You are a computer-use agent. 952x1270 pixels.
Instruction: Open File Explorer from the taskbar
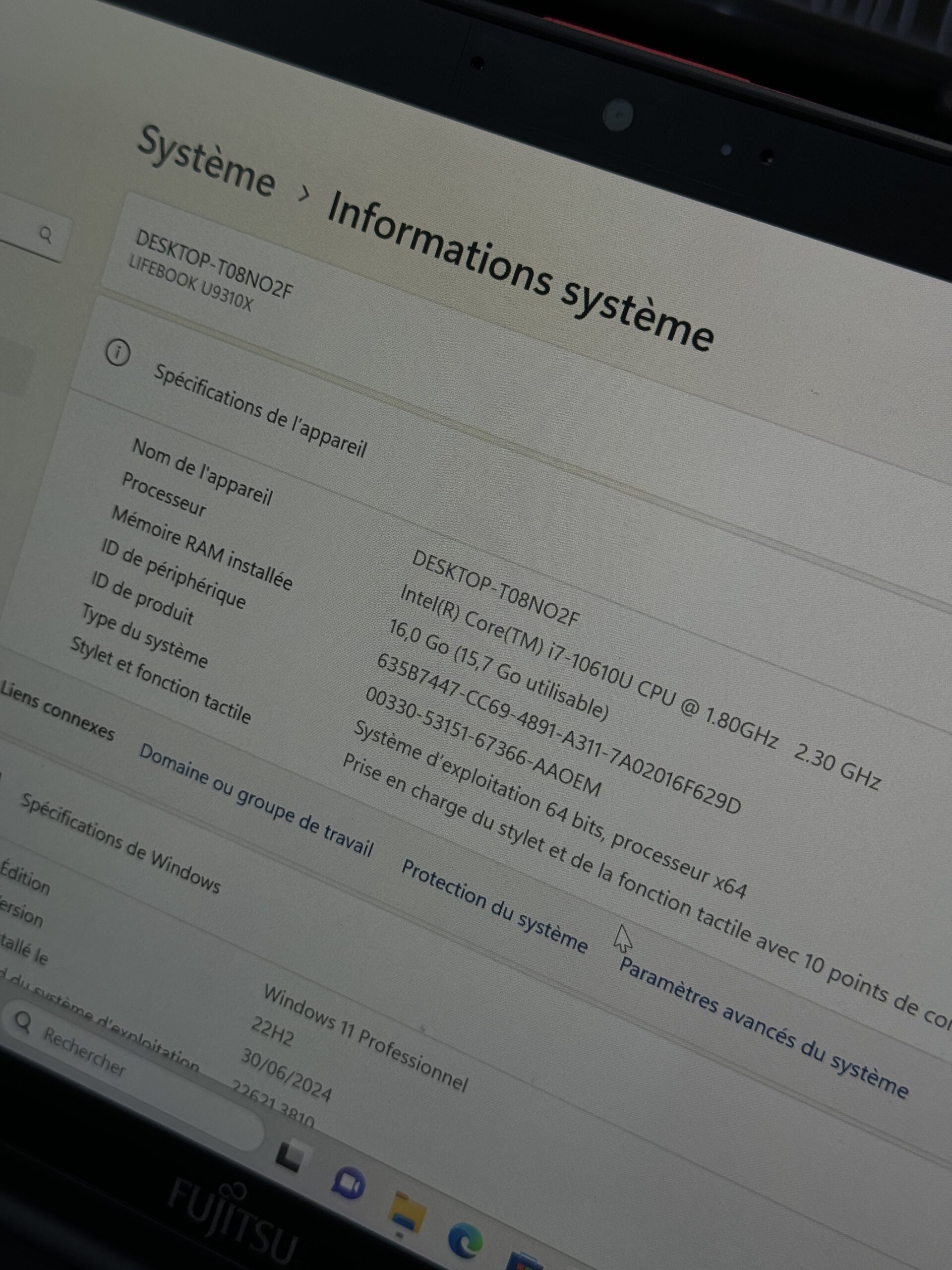408,1212
